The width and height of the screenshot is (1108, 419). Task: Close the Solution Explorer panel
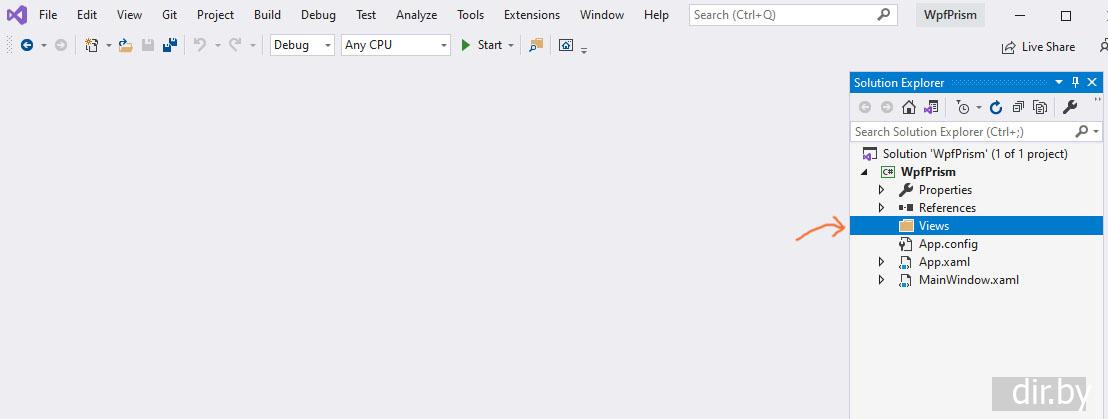click(1092, 83)
